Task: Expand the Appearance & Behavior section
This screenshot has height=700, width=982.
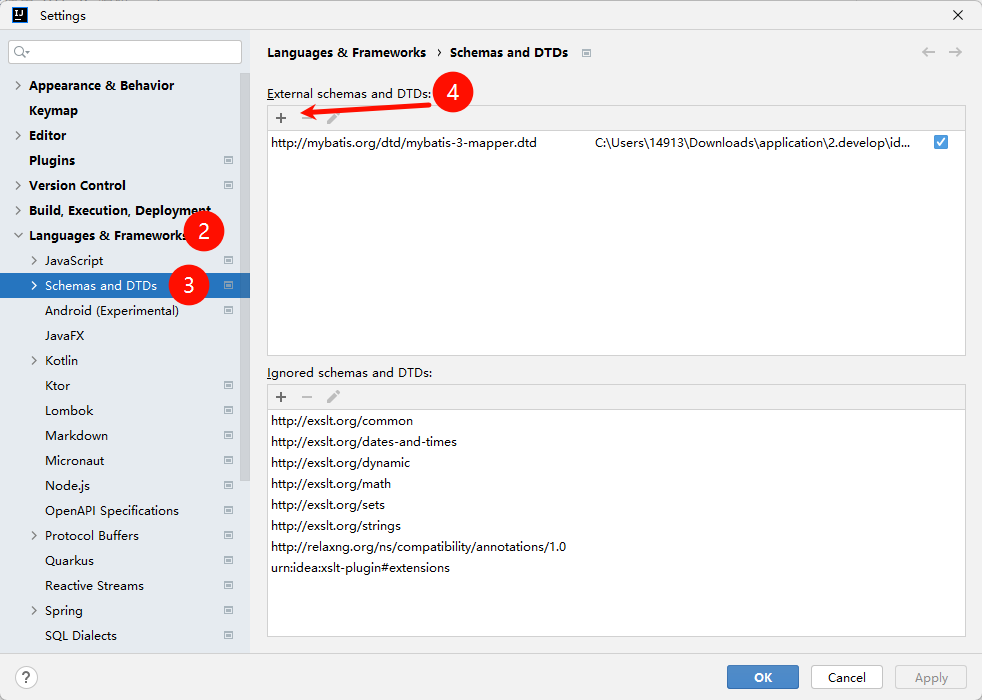Action: [17, 85]
